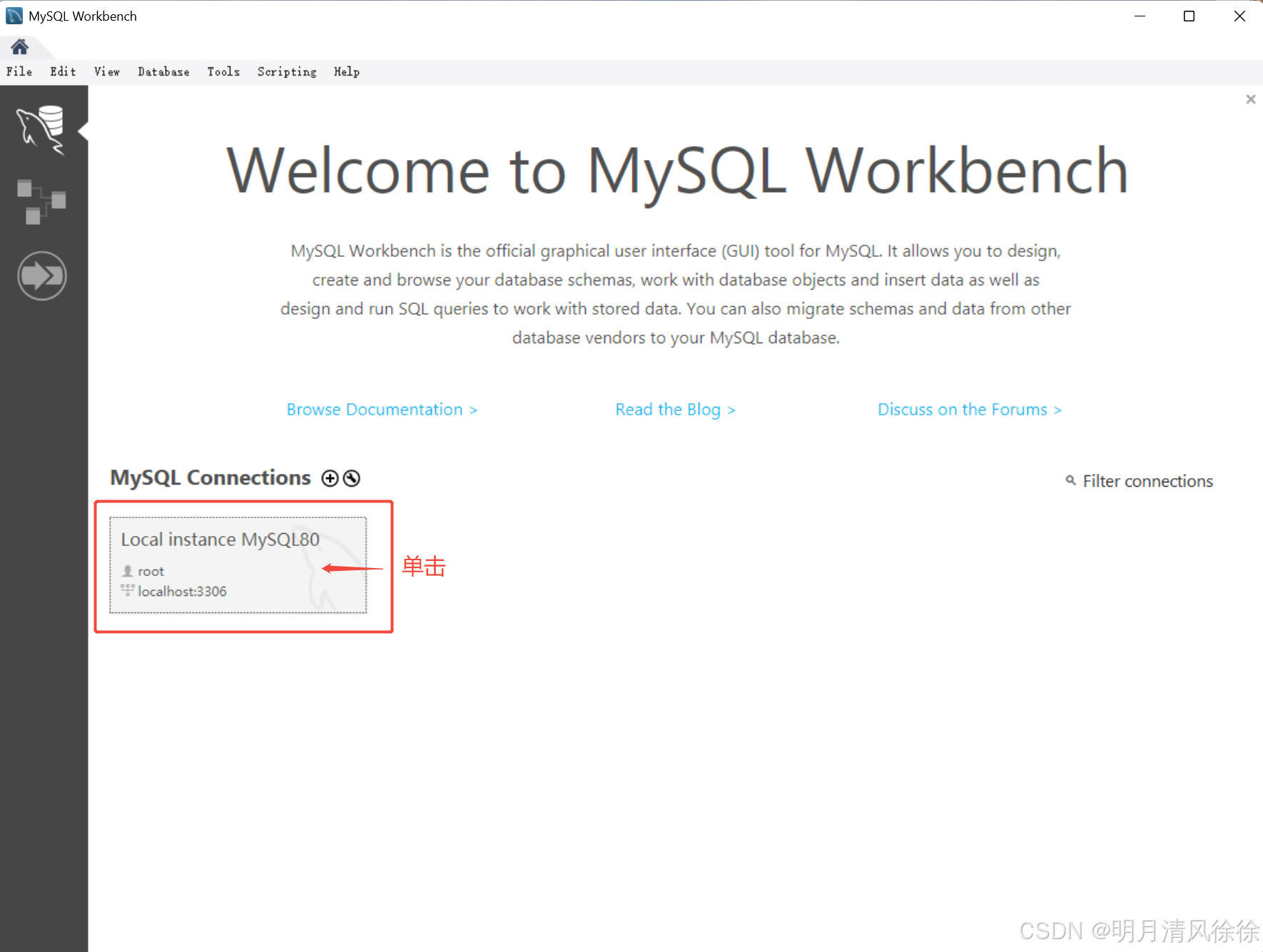Open the Models sidebar icon
1263x952 pixels.
click(x=41, y=202)
